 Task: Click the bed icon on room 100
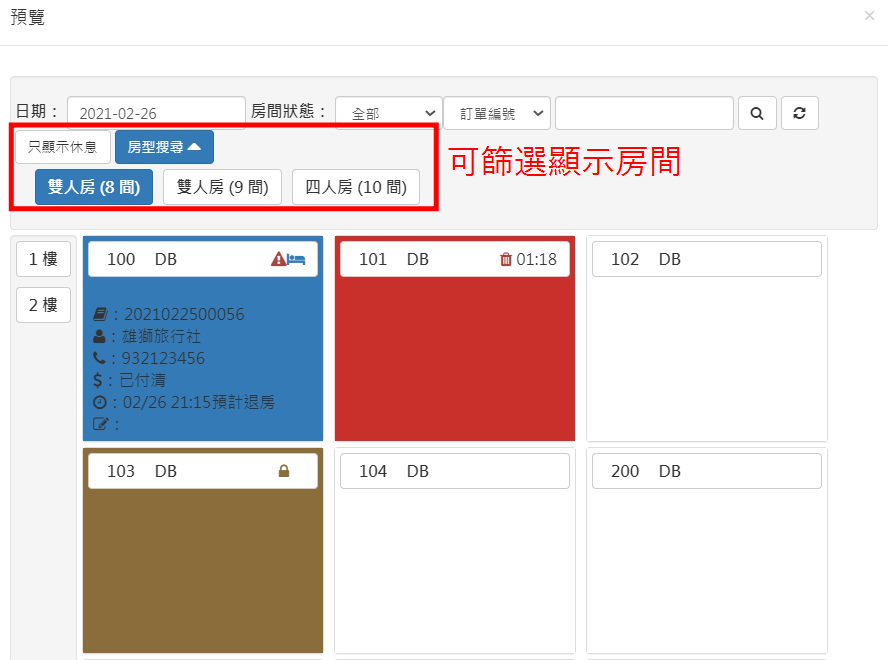click(x=296, y=259)
